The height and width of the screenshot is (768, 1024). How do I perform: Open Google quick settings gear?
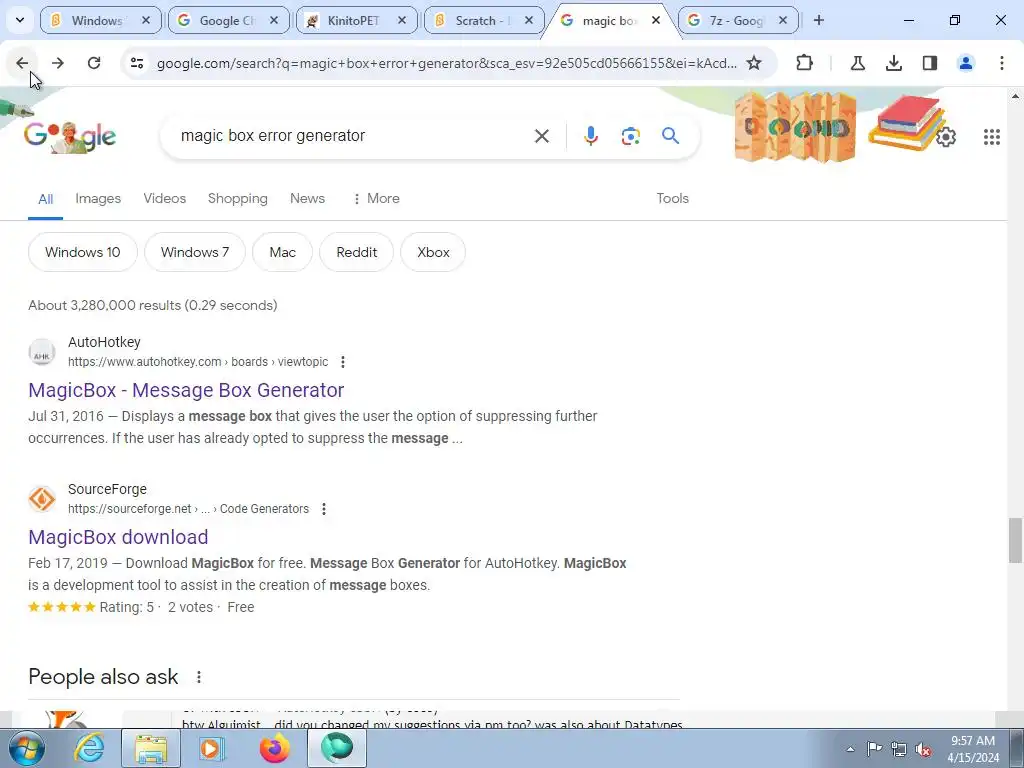tap(946, 136)
